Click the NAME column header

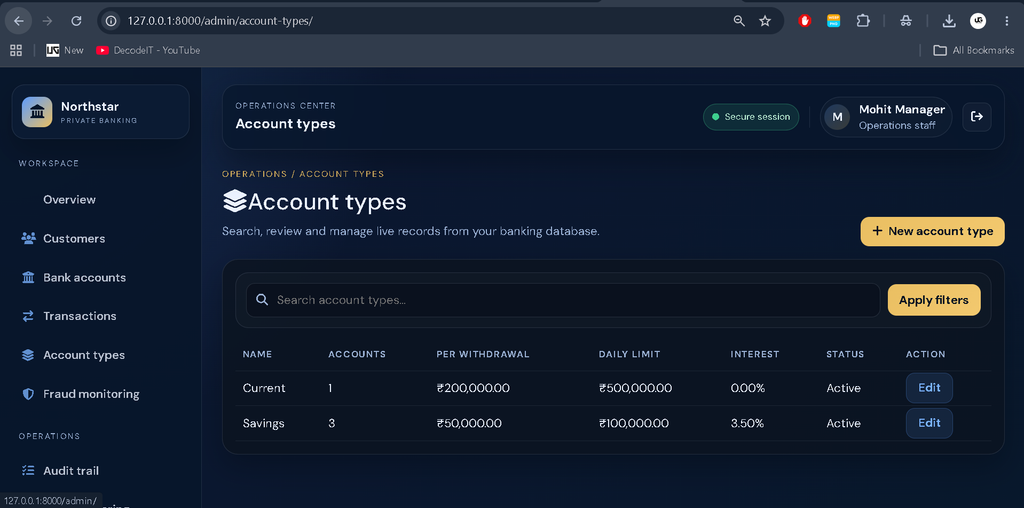257,355
